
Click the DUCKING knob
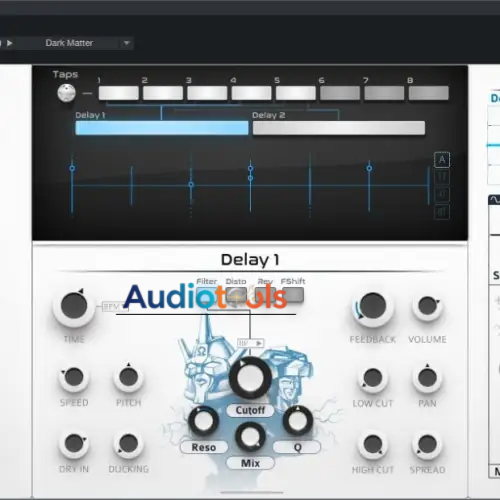tap(129, 444)
